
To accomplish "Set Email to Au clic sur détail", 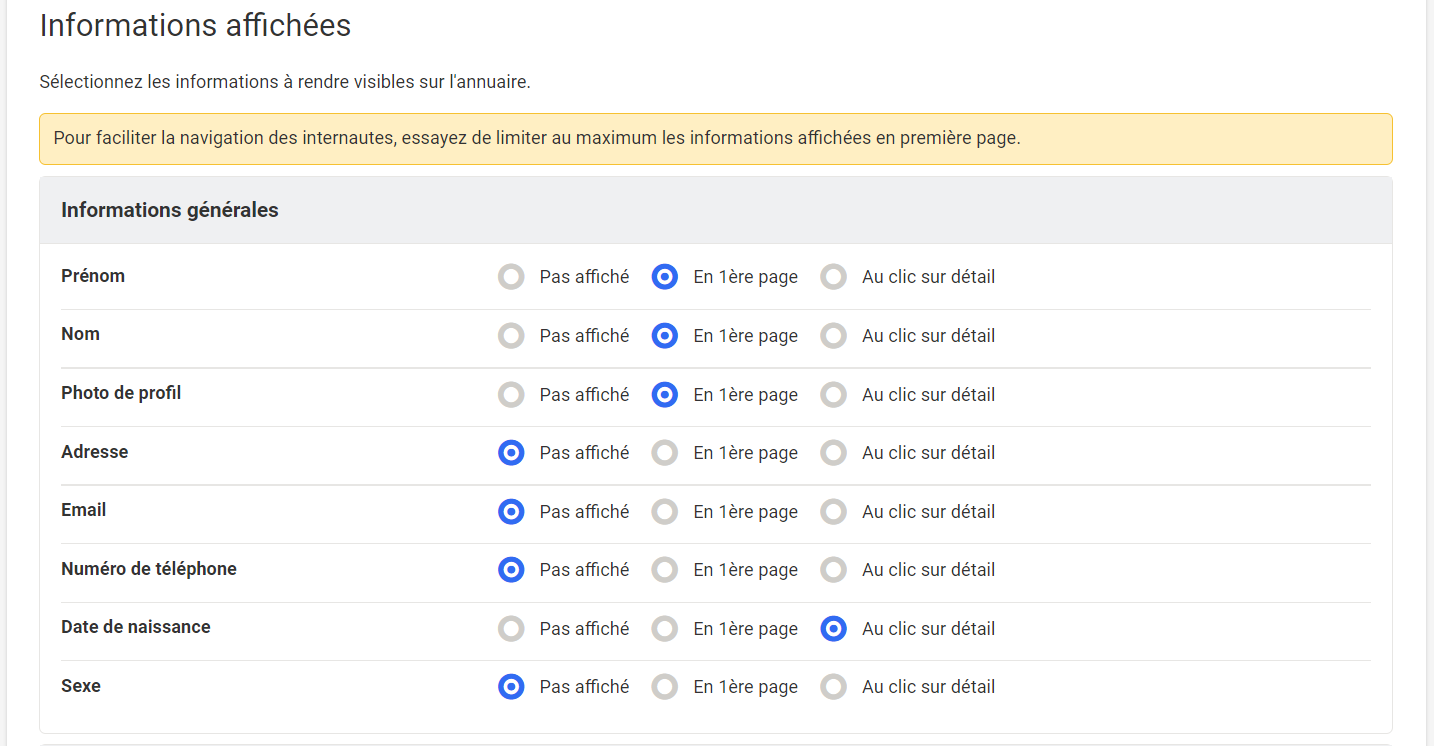I will [x=834, y=512].
